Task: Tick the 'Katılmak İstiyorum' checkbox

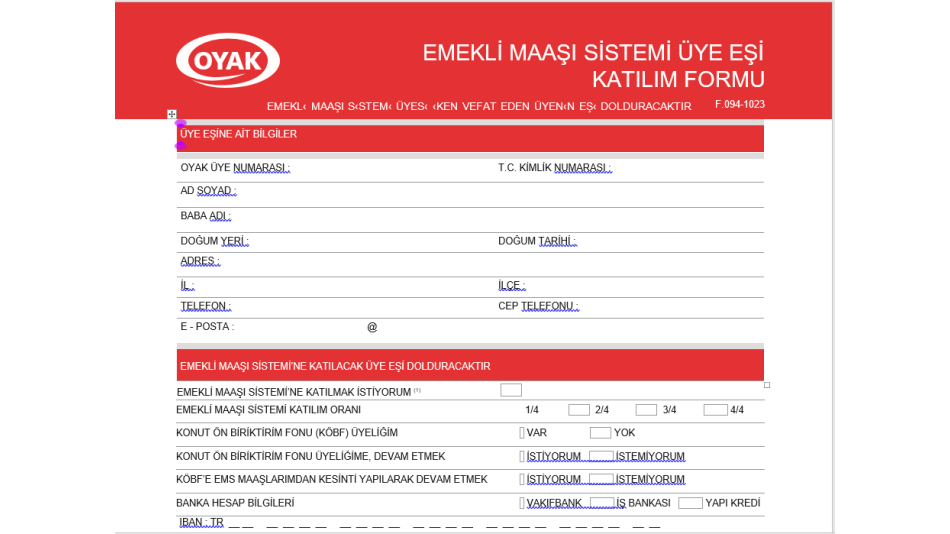Action: tap(511, 390)
